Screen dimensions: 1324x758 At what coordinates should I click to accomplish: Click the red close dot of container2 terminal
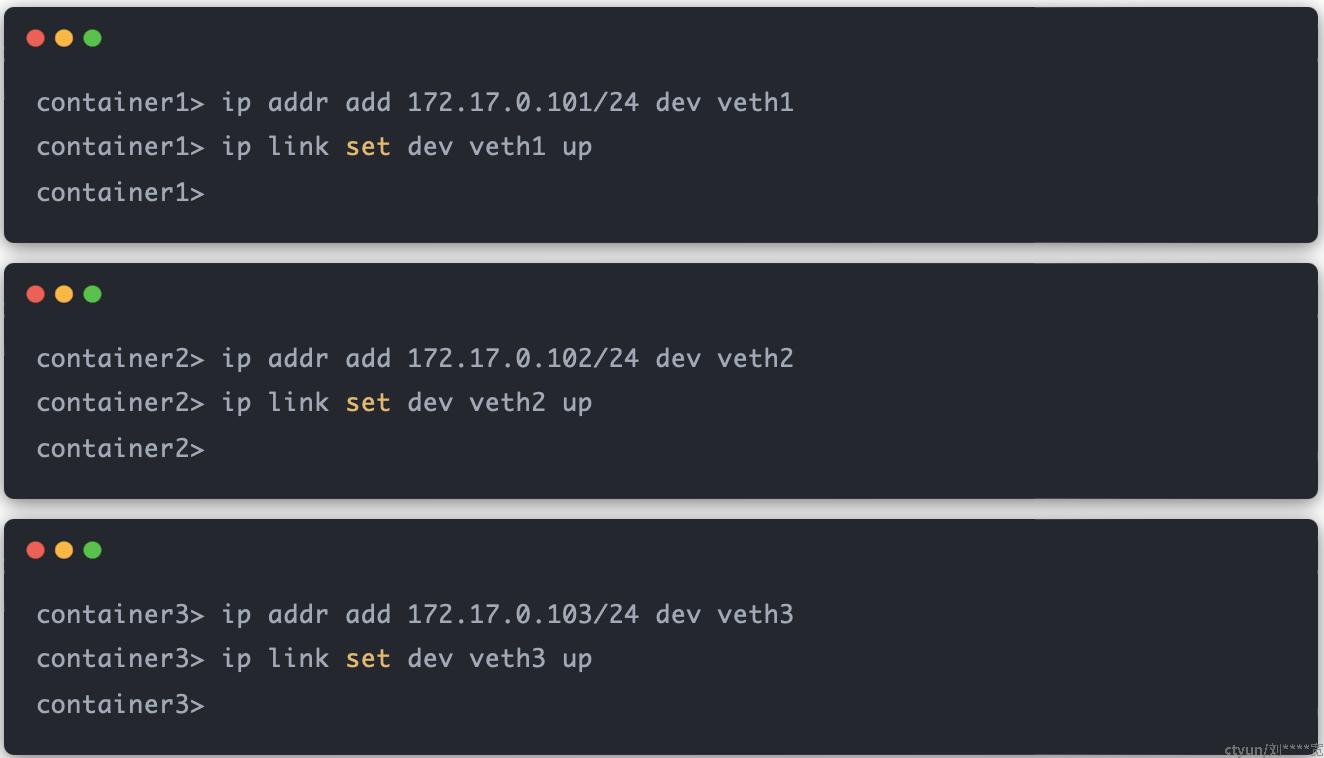36,294
